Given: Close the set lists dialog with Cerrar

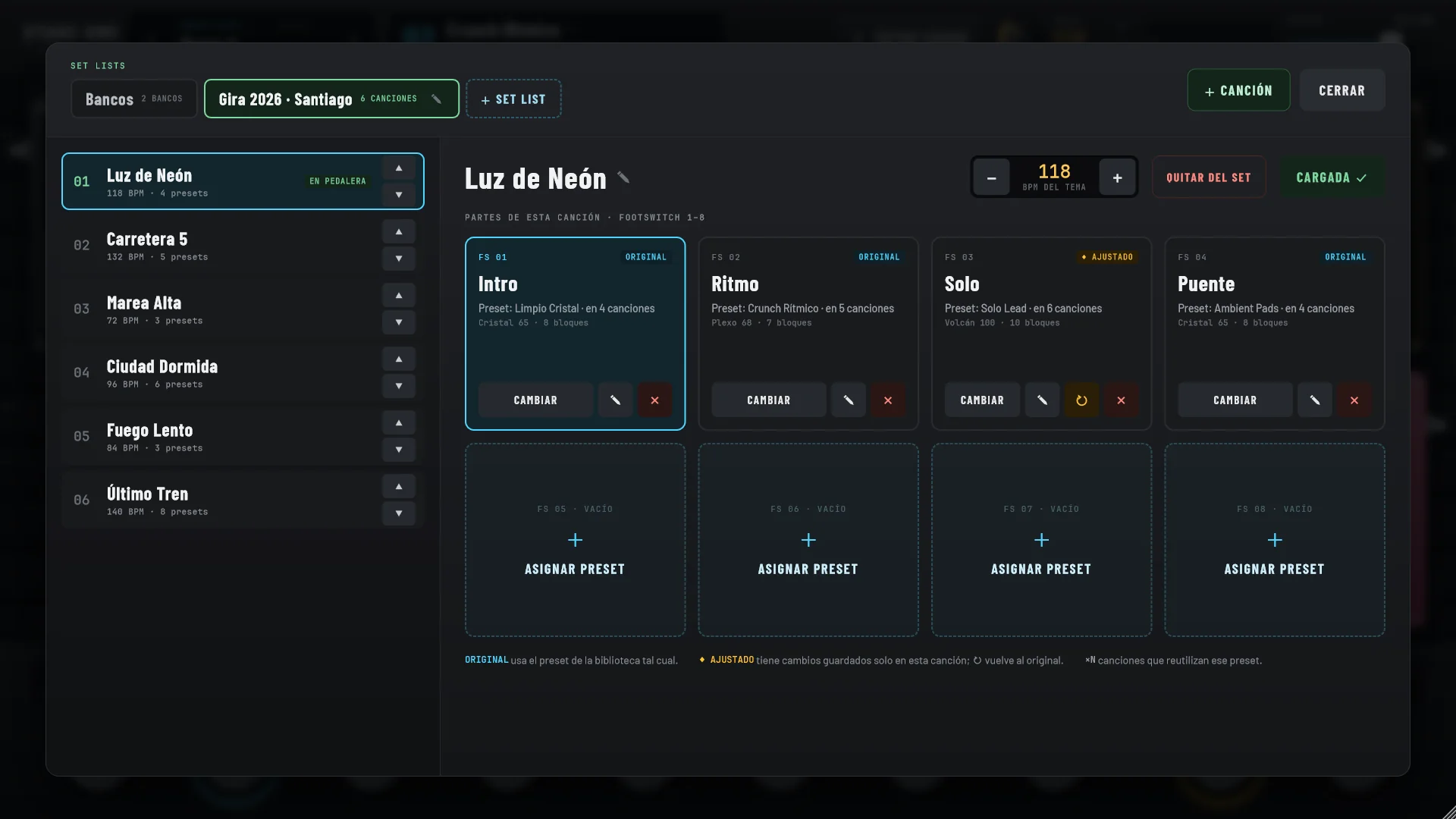Looking at the screenshot, I should [x=1342, y=90].
